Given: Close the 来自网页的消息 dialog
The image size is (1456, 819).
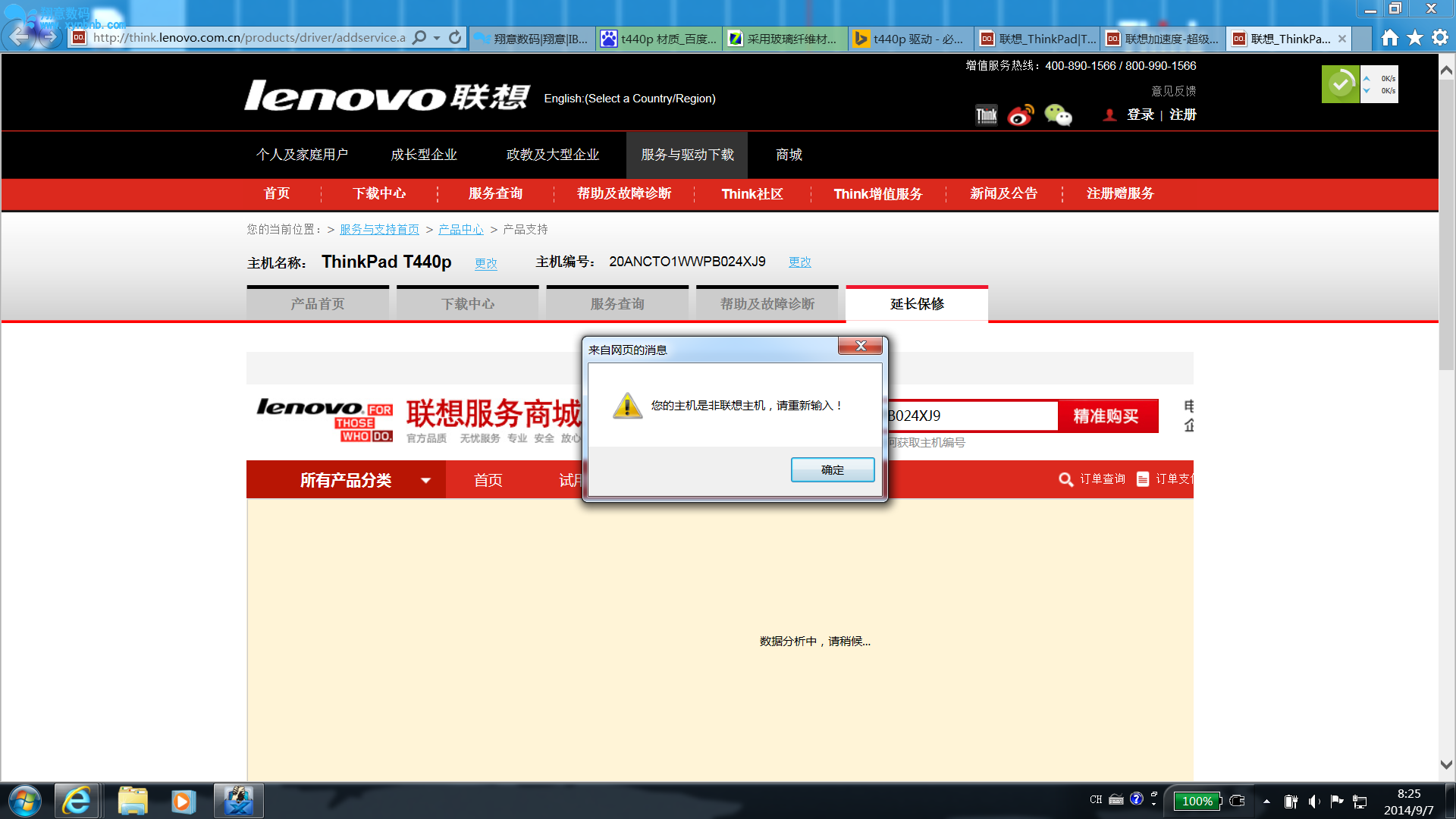Looking at the screenshot, I should [860, 346].
